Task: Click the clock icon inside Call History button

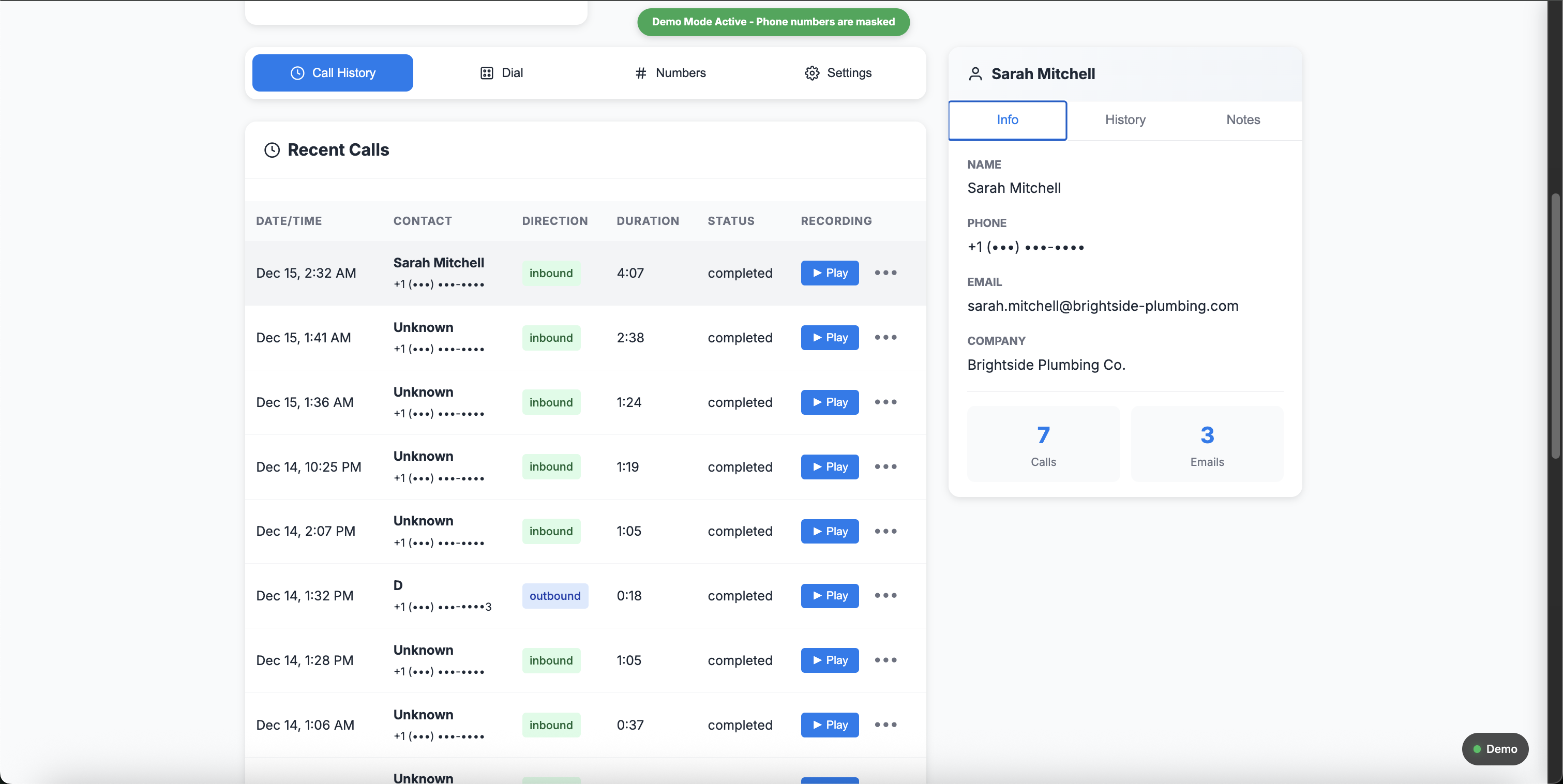Action: [297, 73]
